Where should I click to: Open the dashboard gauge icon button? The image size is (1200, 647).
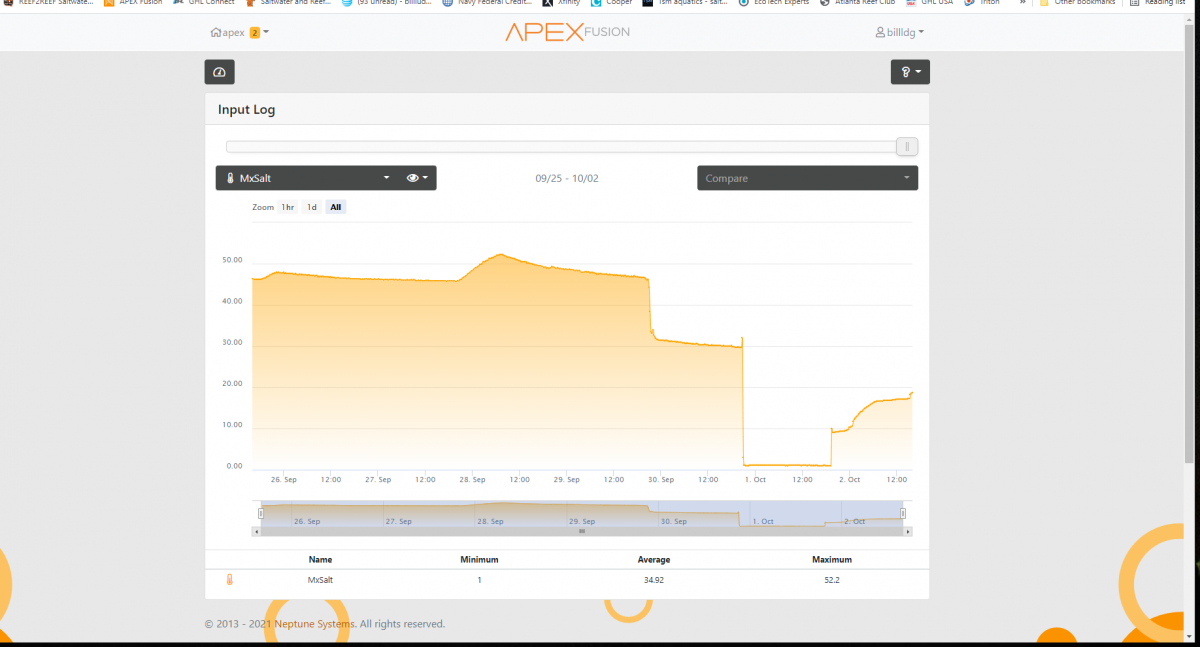[x=220, y=72]
